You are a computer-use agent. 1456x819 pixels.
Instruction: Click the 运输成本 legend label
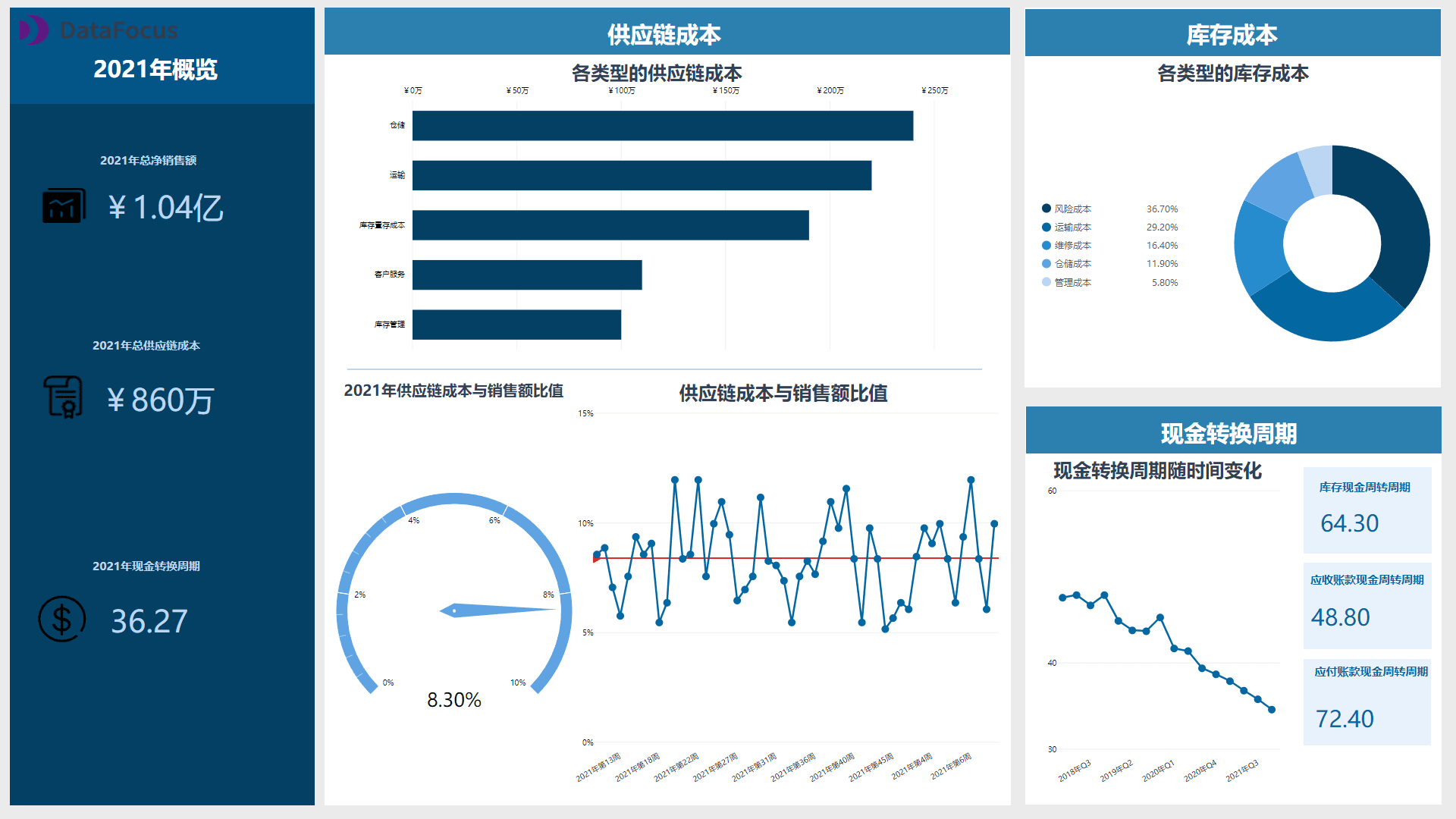tap(1073, 227)
